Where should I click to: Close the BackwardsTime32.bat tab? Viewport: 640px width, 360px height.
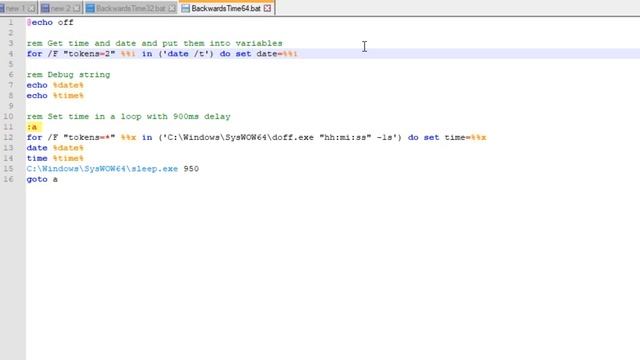(172, 8)
